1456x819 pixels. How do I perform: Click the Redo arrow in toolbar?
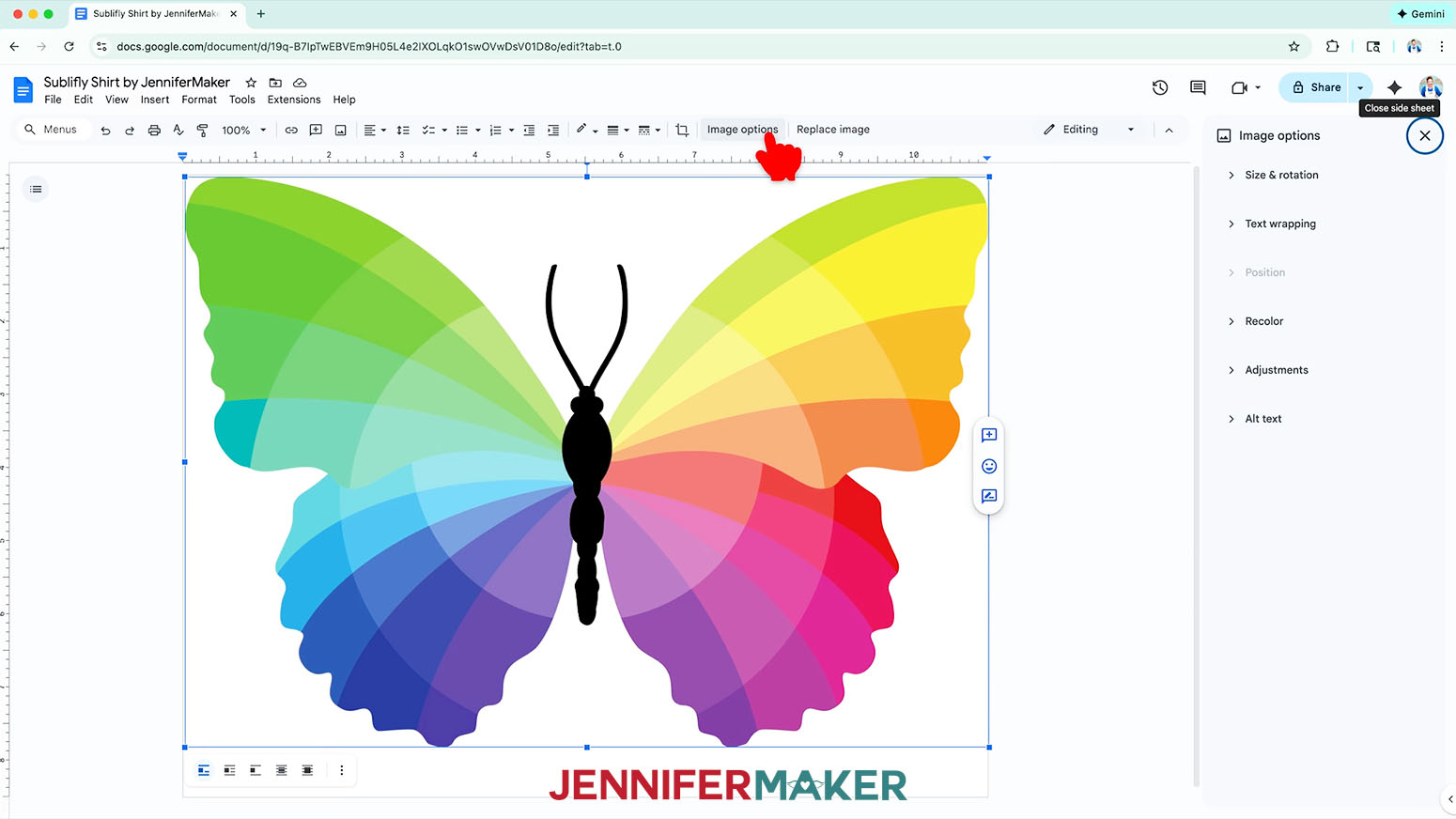[x=130, y=131]
